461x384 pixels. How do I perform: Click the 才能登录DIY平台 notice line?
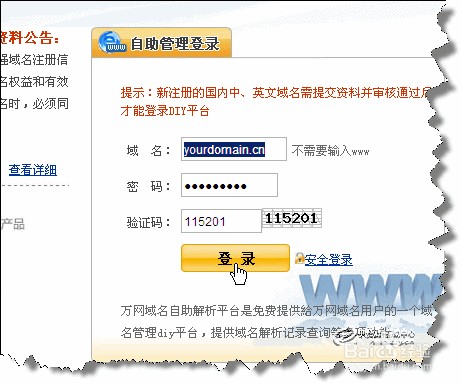[165, 111]
